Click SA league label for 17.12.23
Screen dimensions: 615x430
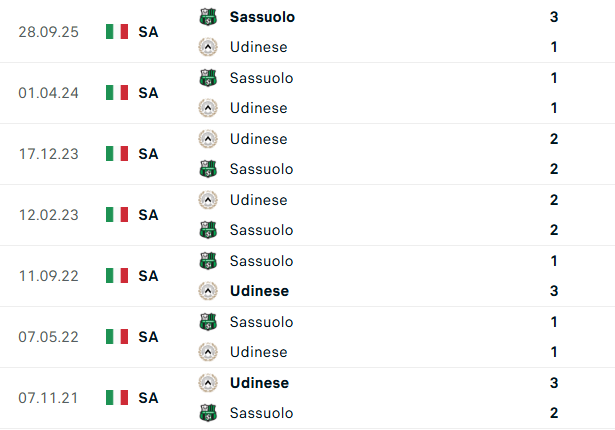click(148, 154)
